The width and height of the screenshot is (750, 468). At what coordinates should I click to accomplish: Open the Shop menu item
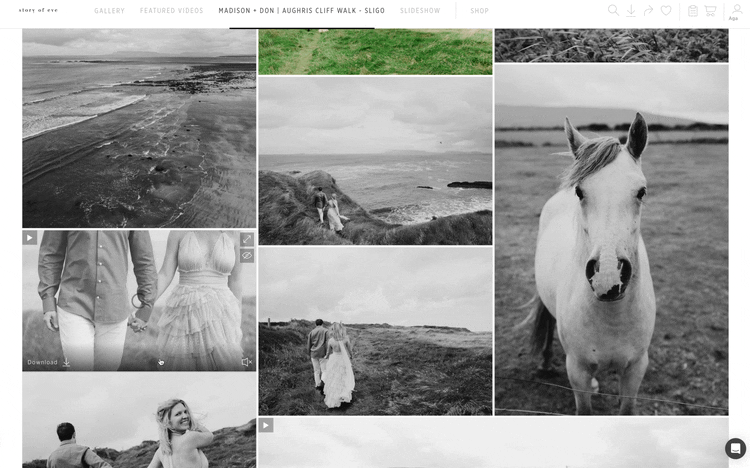[479, 11]
